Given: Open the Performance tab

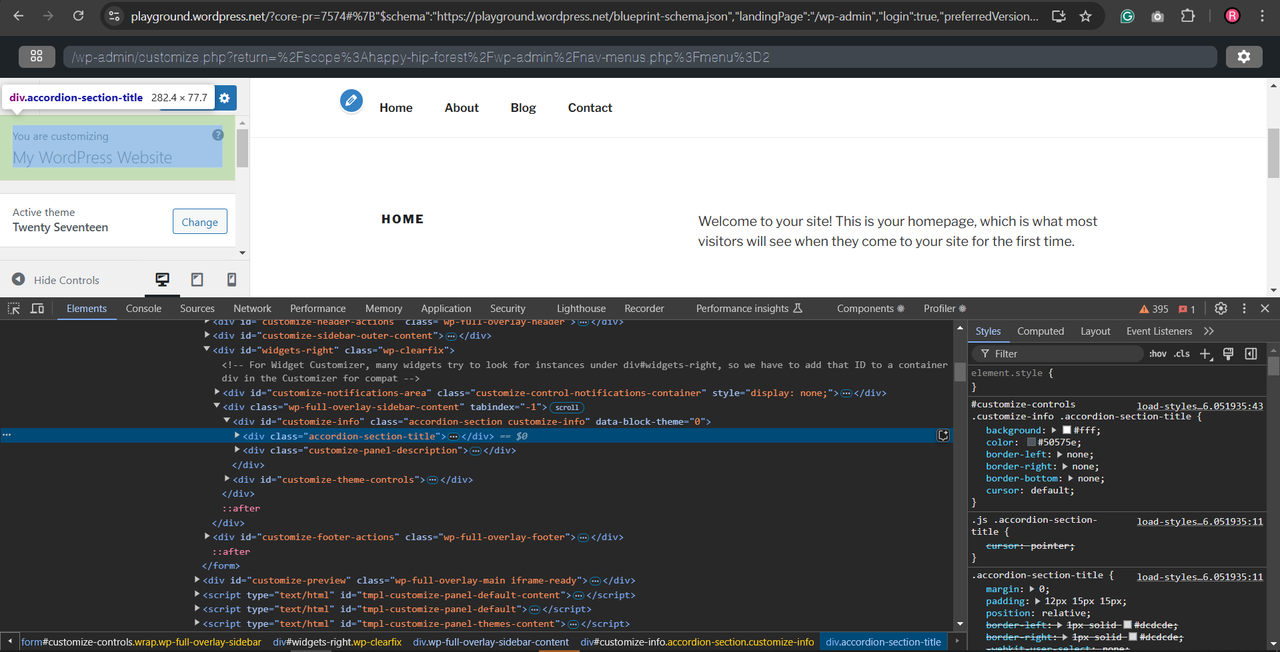Looking at the screenshot, I should (318, 309).
